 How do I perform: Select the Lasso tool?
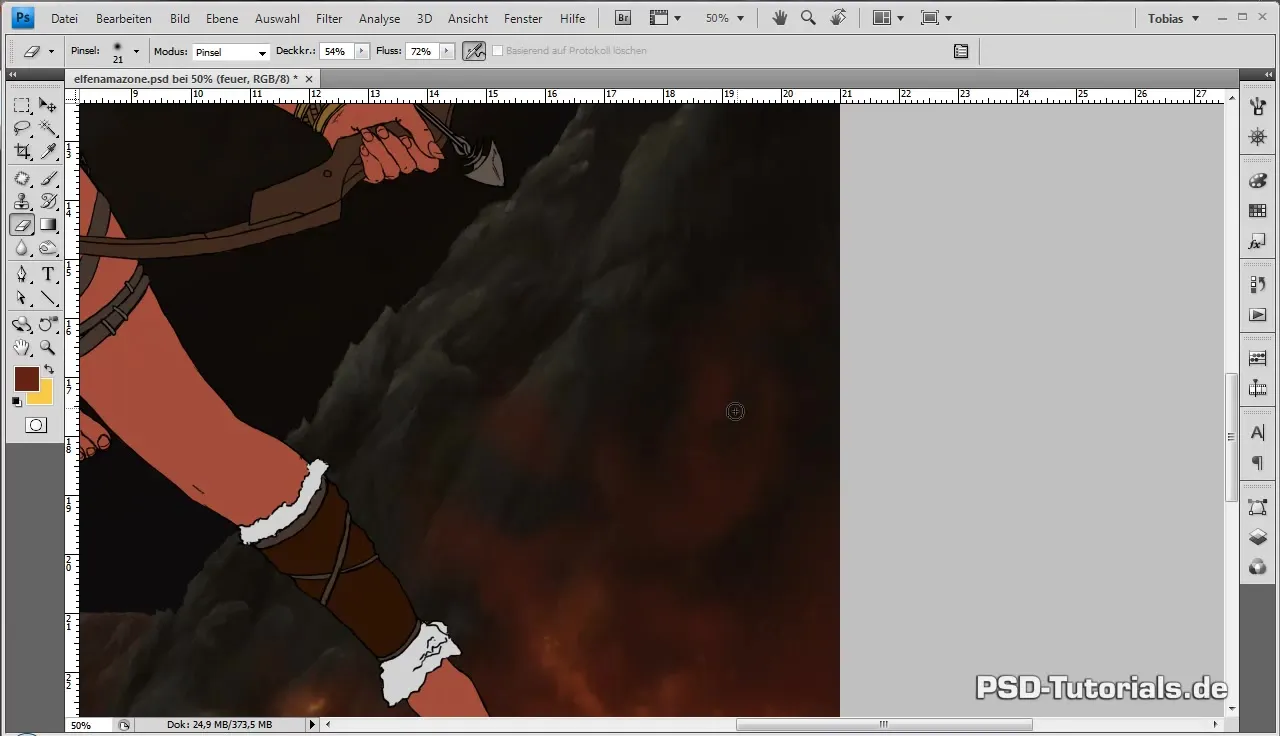tap(22, 128)
